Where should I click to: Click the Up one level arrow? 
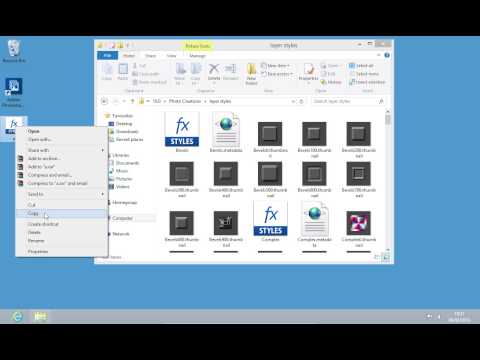132,101
